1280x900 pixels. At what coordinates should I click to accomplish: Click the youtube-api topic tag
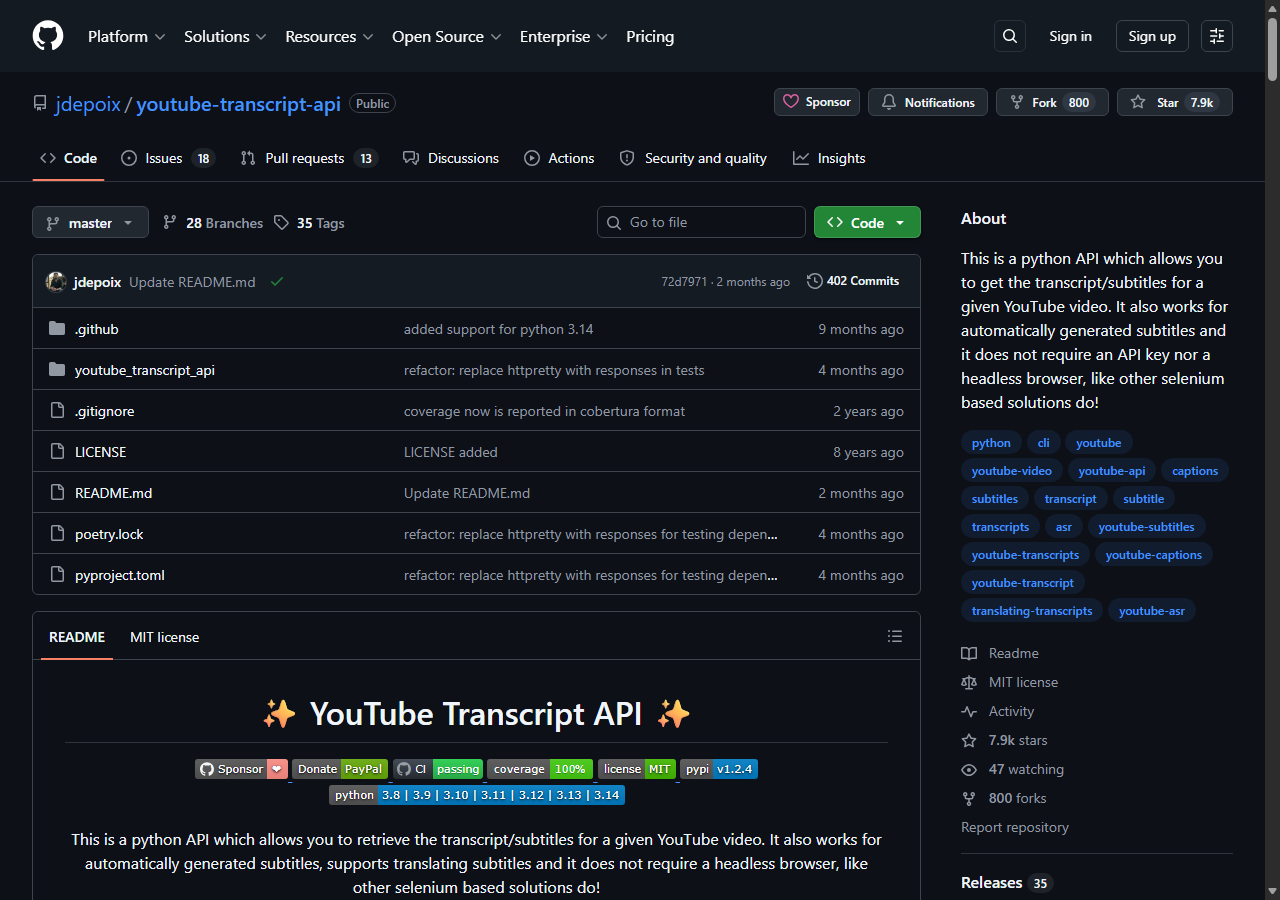[1112, 470]
